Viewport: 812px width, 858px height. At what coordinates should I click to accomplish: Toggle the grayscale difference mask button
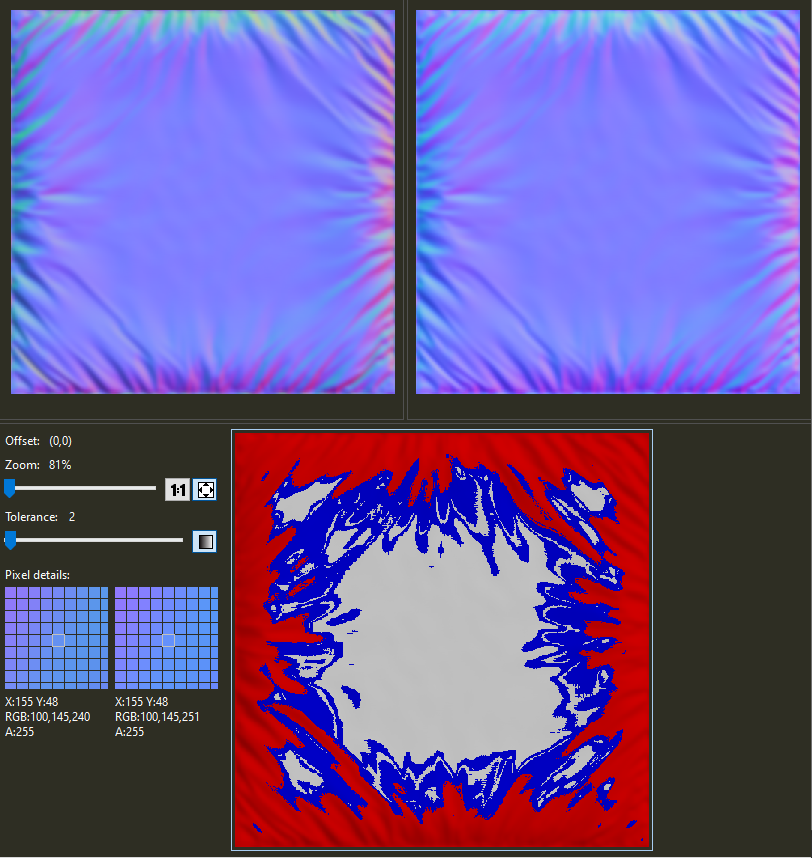[205, 542]
